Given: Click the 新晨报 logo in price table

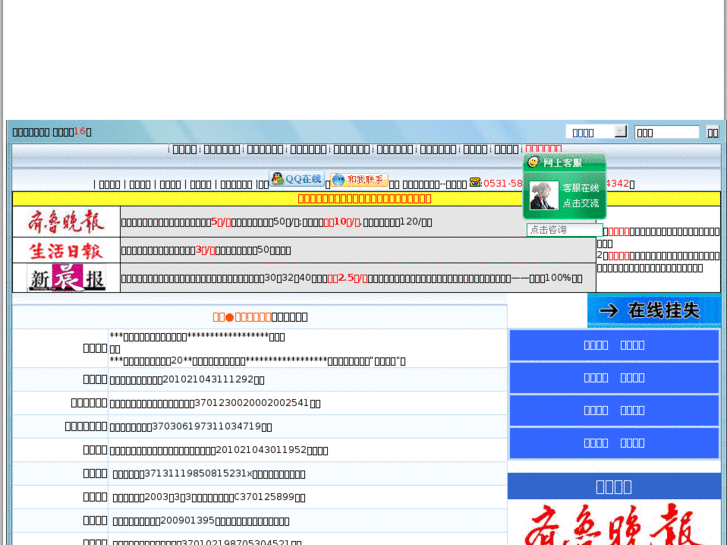Looking at the screenshot, I should tap(67, 278).
